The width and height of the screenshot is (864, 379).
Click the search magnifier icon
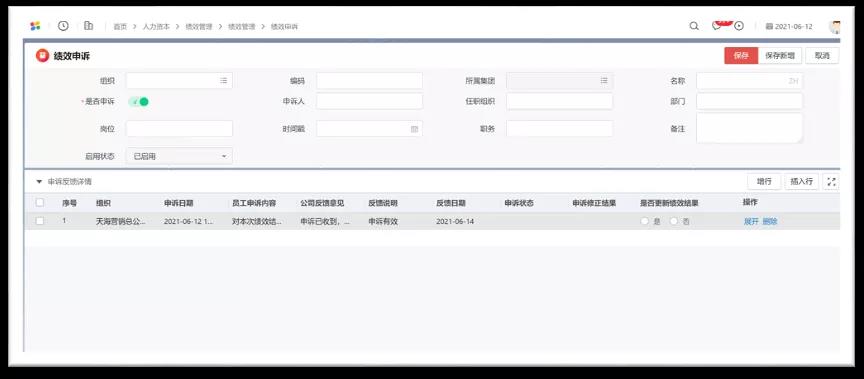pos(694,26)
